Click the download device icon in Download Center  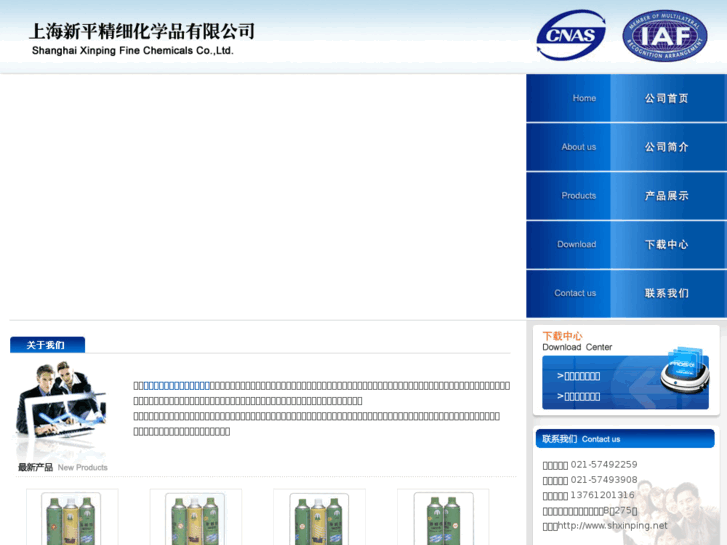pyautogui.click(x=685, y=370)
